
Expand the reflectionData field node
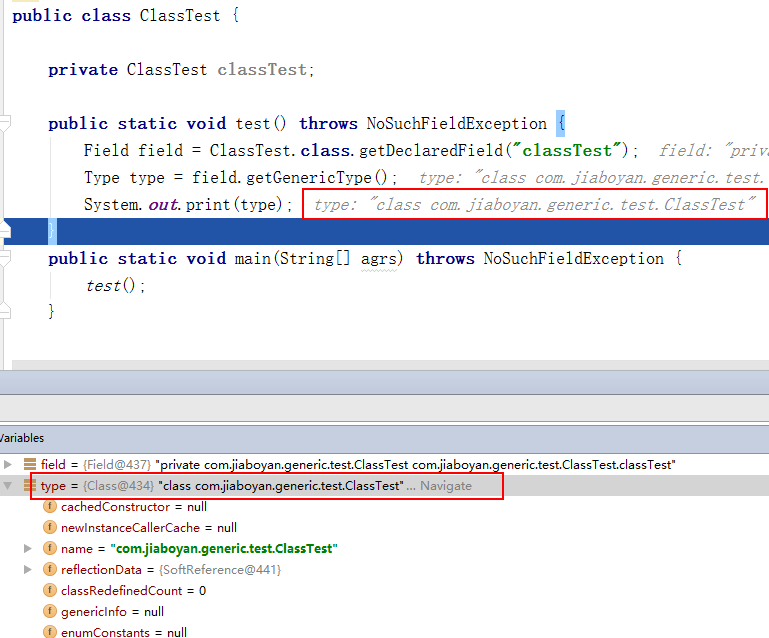pyautogui.click(x=28, y=569)
